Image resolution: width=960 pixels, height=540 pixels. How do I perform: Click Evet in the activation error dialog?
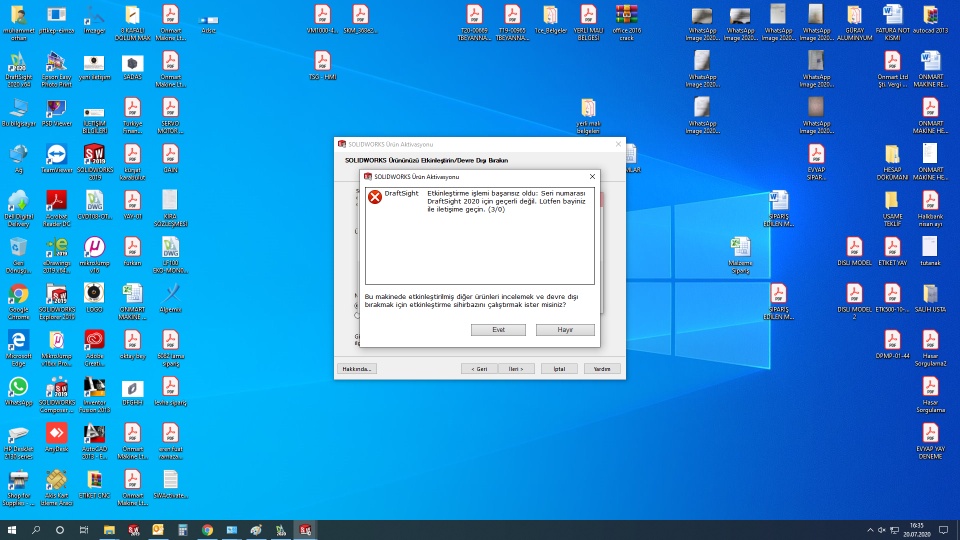coord(498,329)
